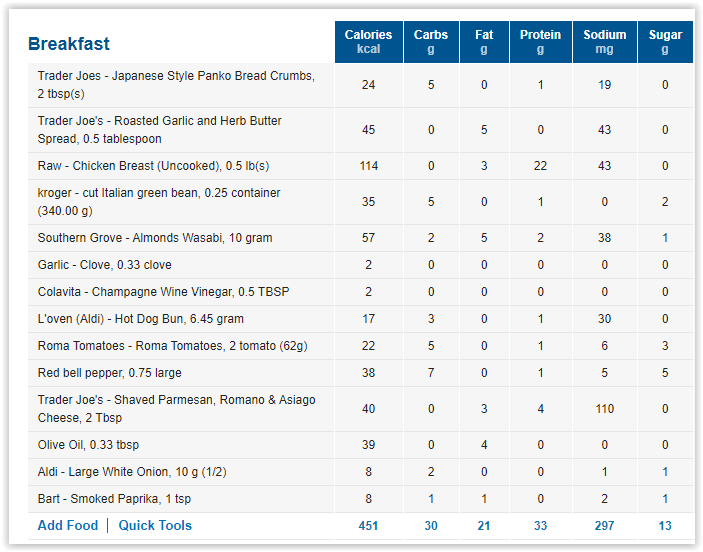Click the Fat column header
Screen dimensions: 703x552
click(484, 42)
